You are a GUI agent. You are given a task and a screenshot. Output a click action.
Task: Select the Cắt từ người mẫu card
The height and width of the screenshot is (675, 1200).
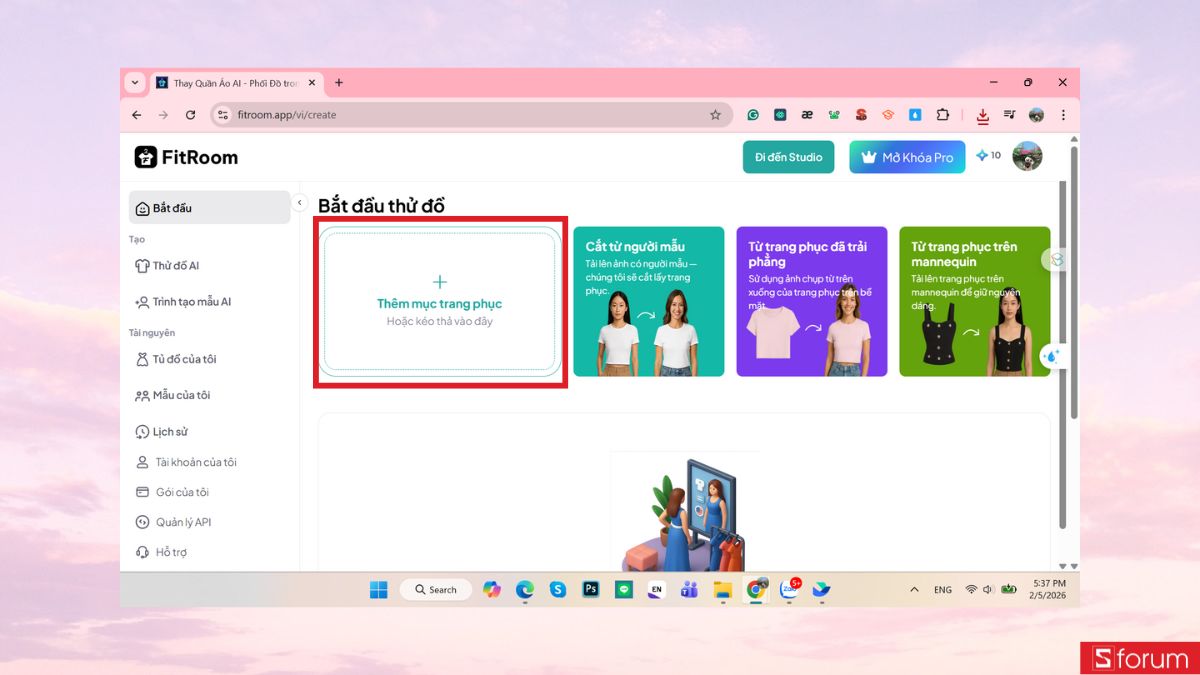tap(649, 302)
